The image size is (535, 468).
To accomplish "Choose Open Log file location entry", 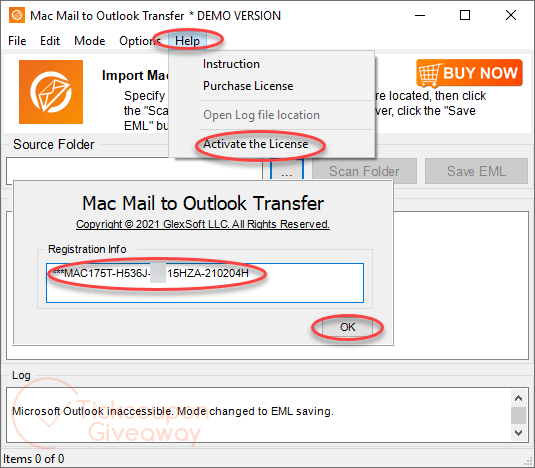I will 261,115.
